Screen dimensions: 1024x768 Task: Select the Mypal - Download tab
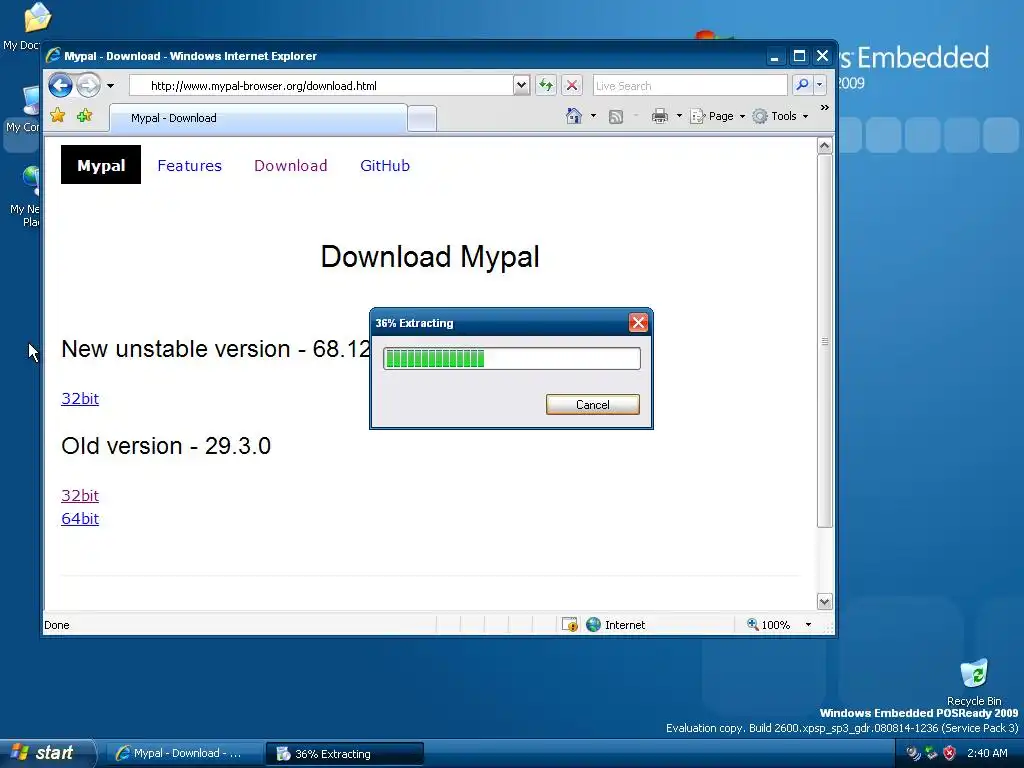(x=259, y=118)
